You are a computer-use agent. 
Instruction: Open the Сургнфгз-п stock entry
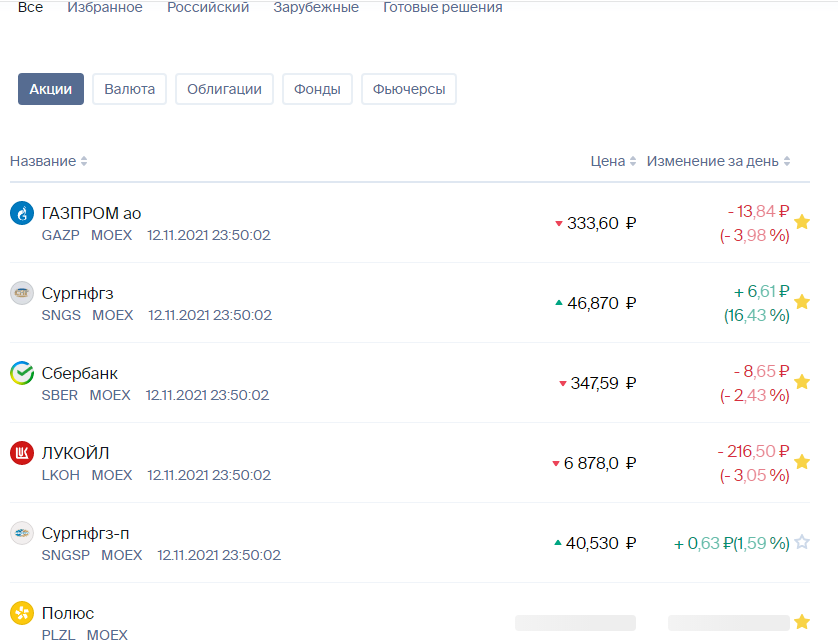pos(86,533)
